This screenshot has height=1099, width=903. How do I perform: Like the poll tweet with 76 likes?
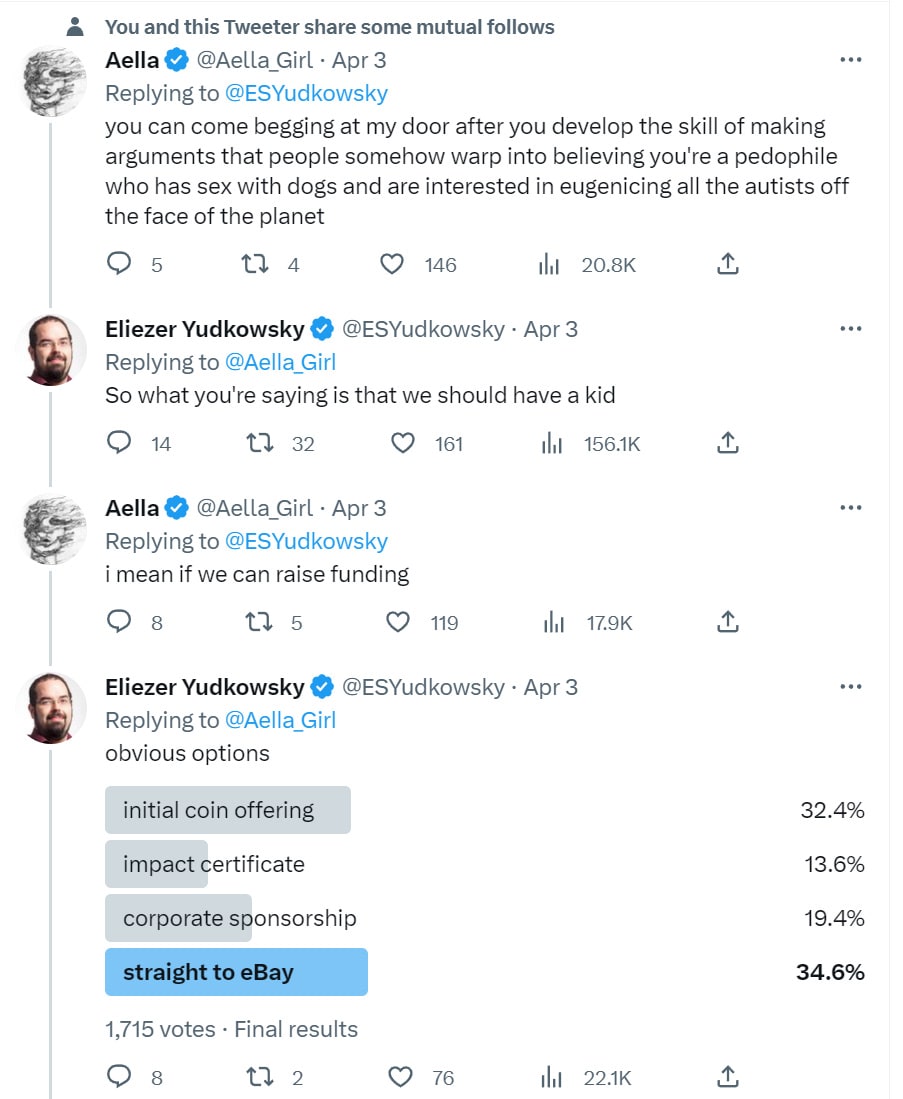[400, 1077]
